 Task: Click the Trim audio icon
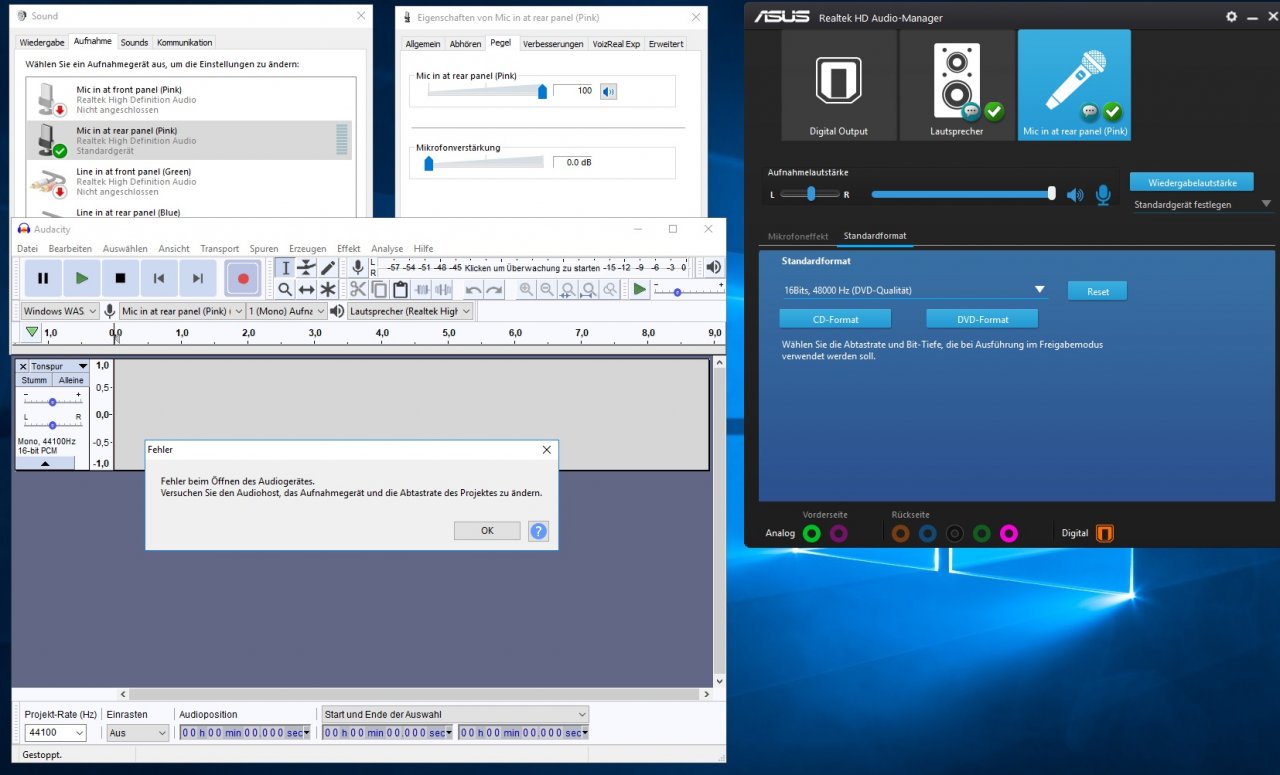pyautogui.click(x=422, y=289)
